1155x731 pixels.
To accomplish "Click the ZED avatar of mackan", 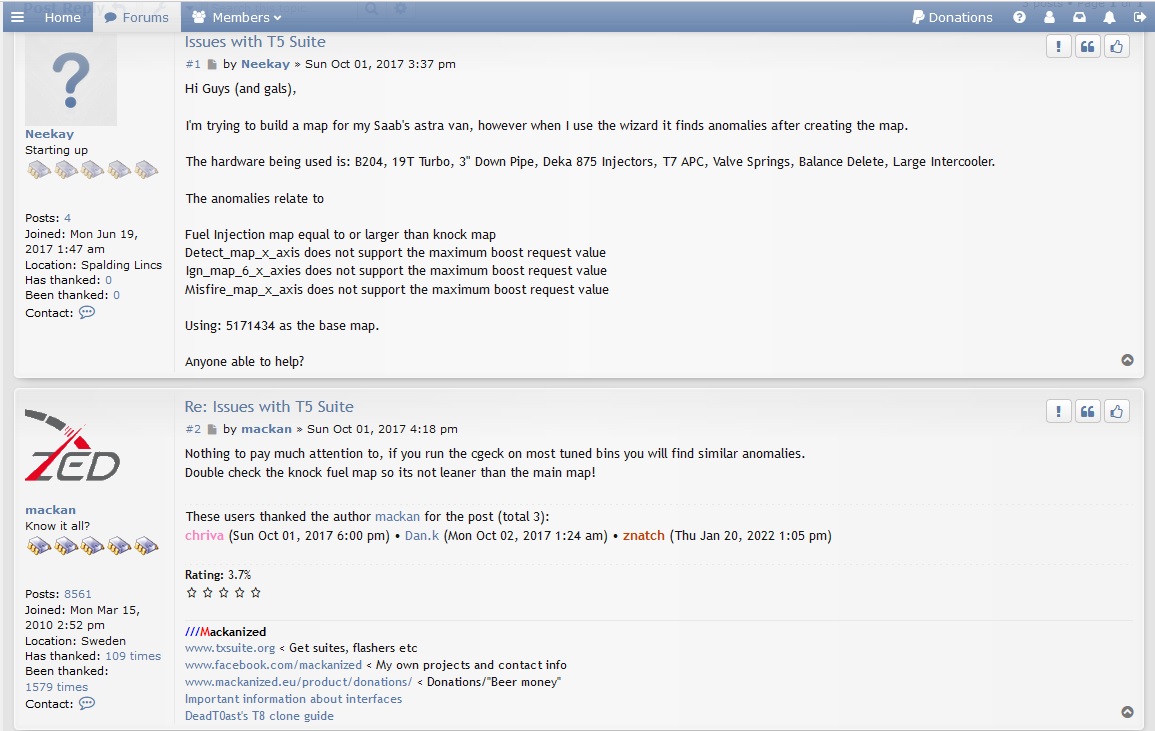I will [x=71, y=447].
